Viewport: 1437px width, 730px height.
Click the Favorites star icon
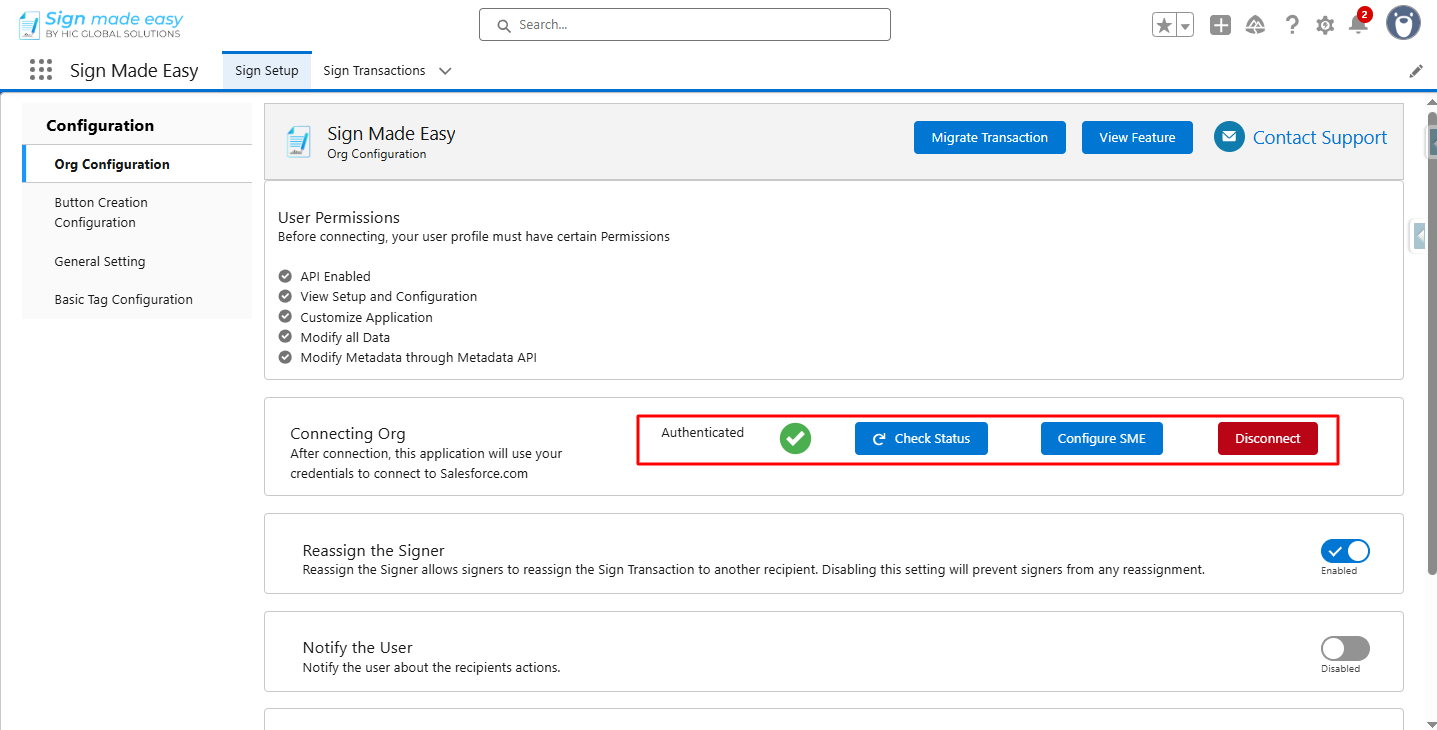pyautogui.click(x=1164, y=26)
